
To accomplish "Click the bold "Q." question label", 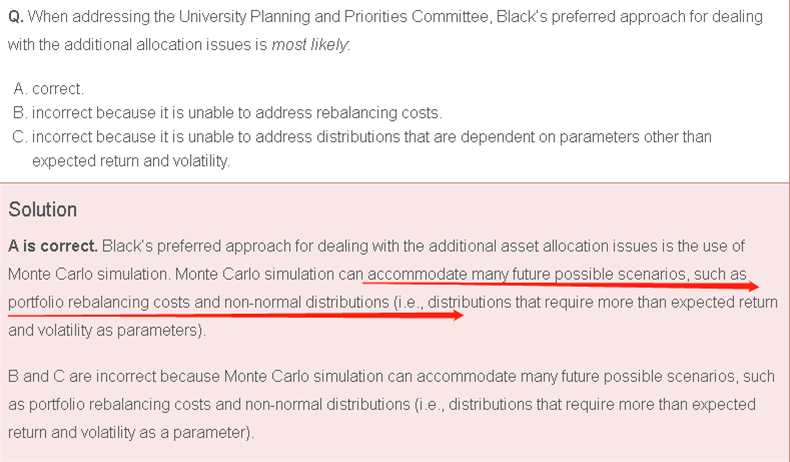I will pos(16,18).
